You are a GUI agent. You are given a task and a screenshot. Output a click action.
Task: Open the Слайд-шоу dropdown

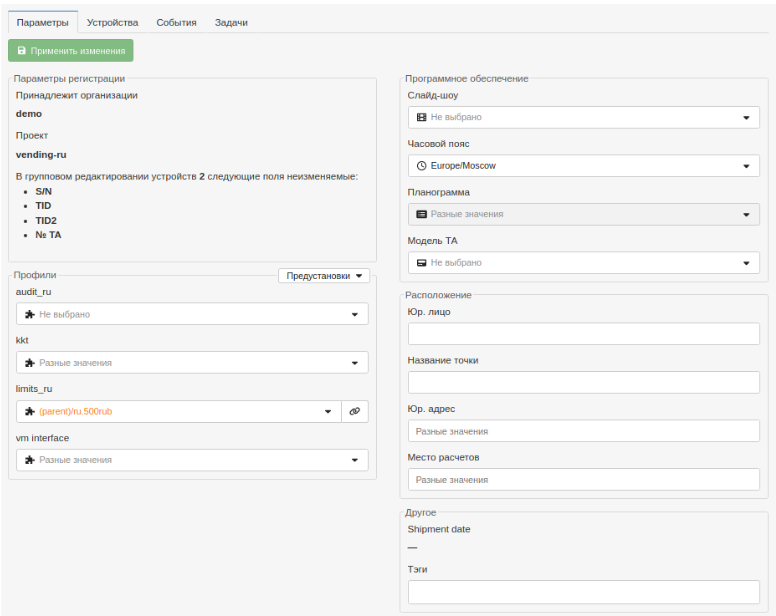click(583, 117)
